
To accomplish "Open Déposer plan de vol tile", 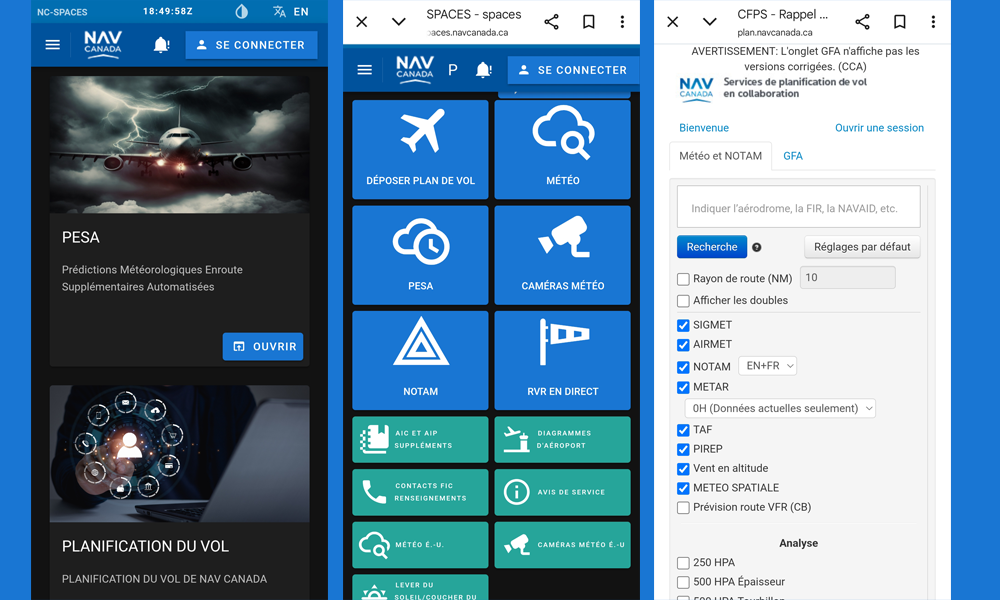I will coord(420,150).
